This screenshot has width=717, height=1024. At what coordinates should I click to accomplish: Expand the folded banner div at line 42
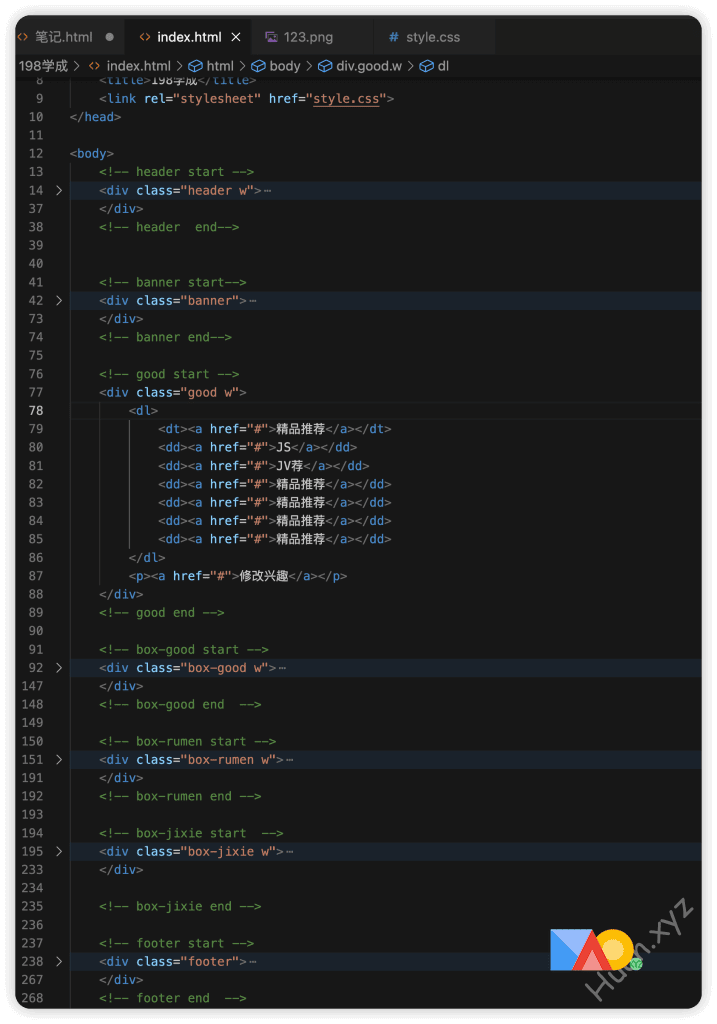pos(59,300)
